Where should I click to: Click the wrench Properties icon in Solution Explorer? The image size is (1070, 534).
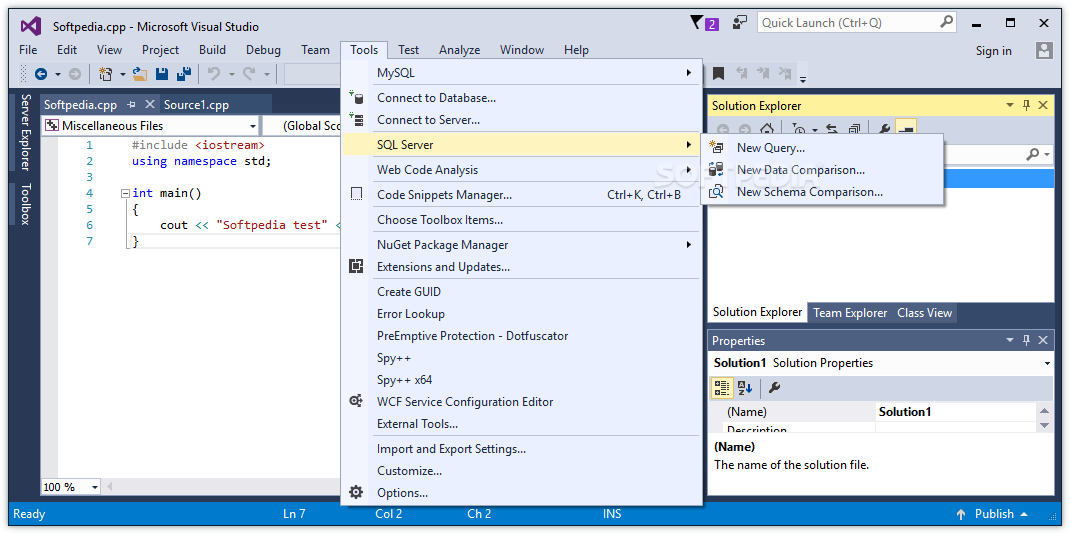pyautogui.click(x=883, y=128)
